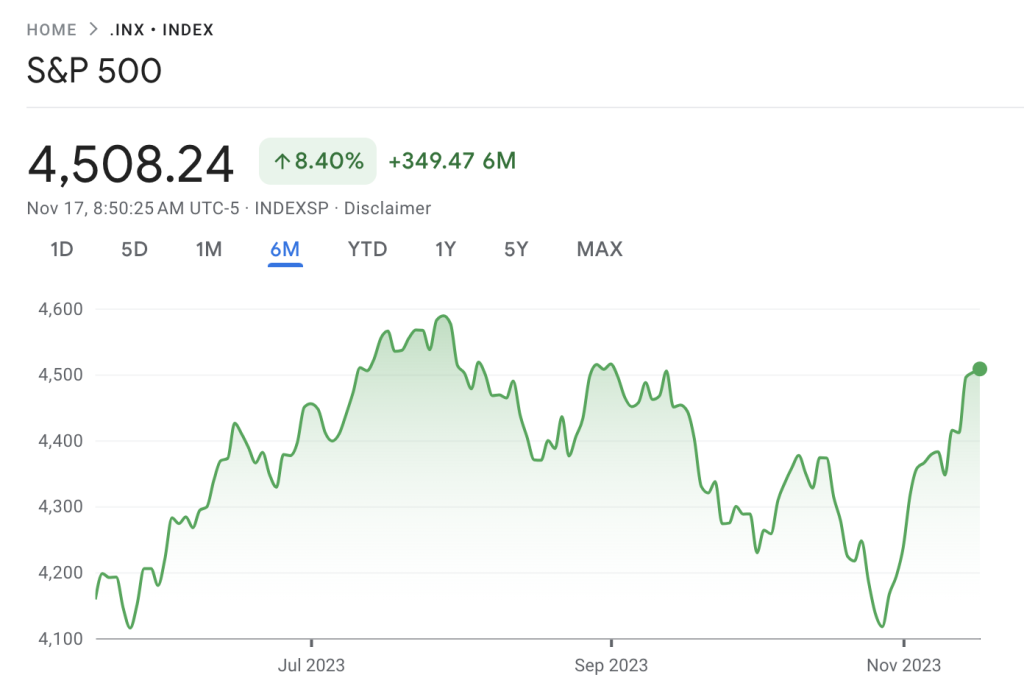Viewport: 1024px width, 700px height.
Task: Show the 1M chart range
Action: [x=208, y=249]
